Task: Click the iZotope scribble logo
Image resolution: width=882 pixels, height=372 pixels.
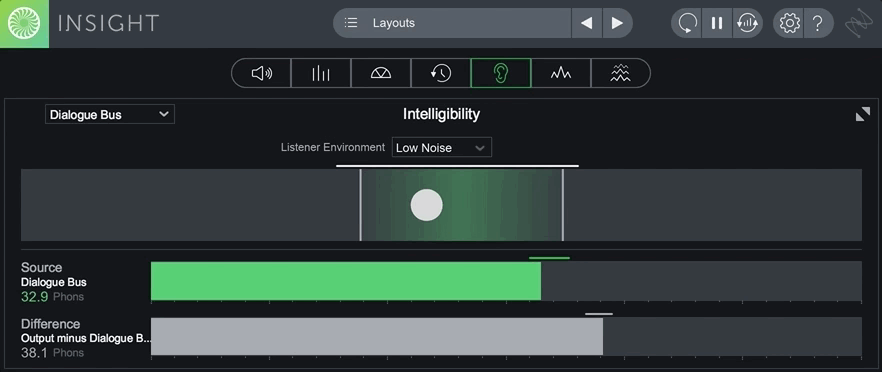Action: point(858,23)
